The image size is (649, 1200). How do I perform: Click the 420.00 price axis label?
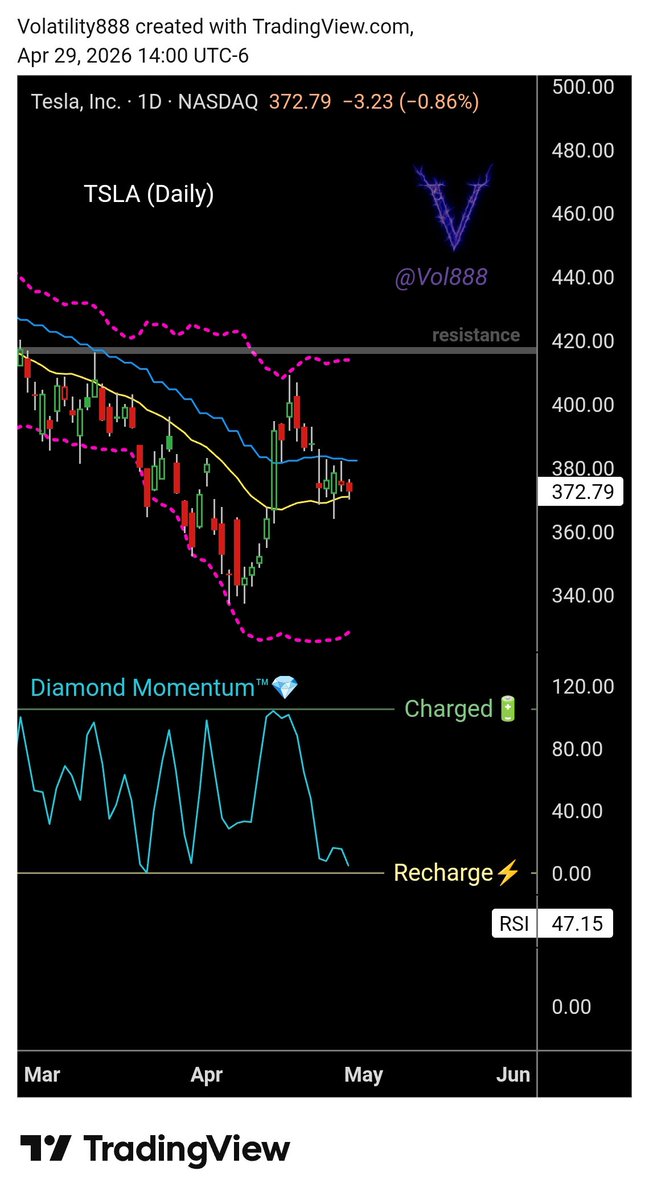582,341
